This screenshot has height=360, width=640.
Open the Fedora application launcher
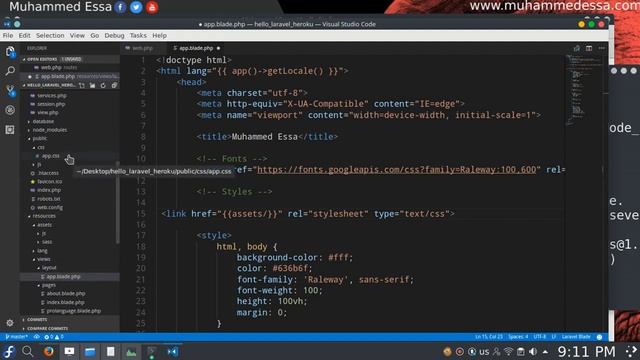[9, 351]
